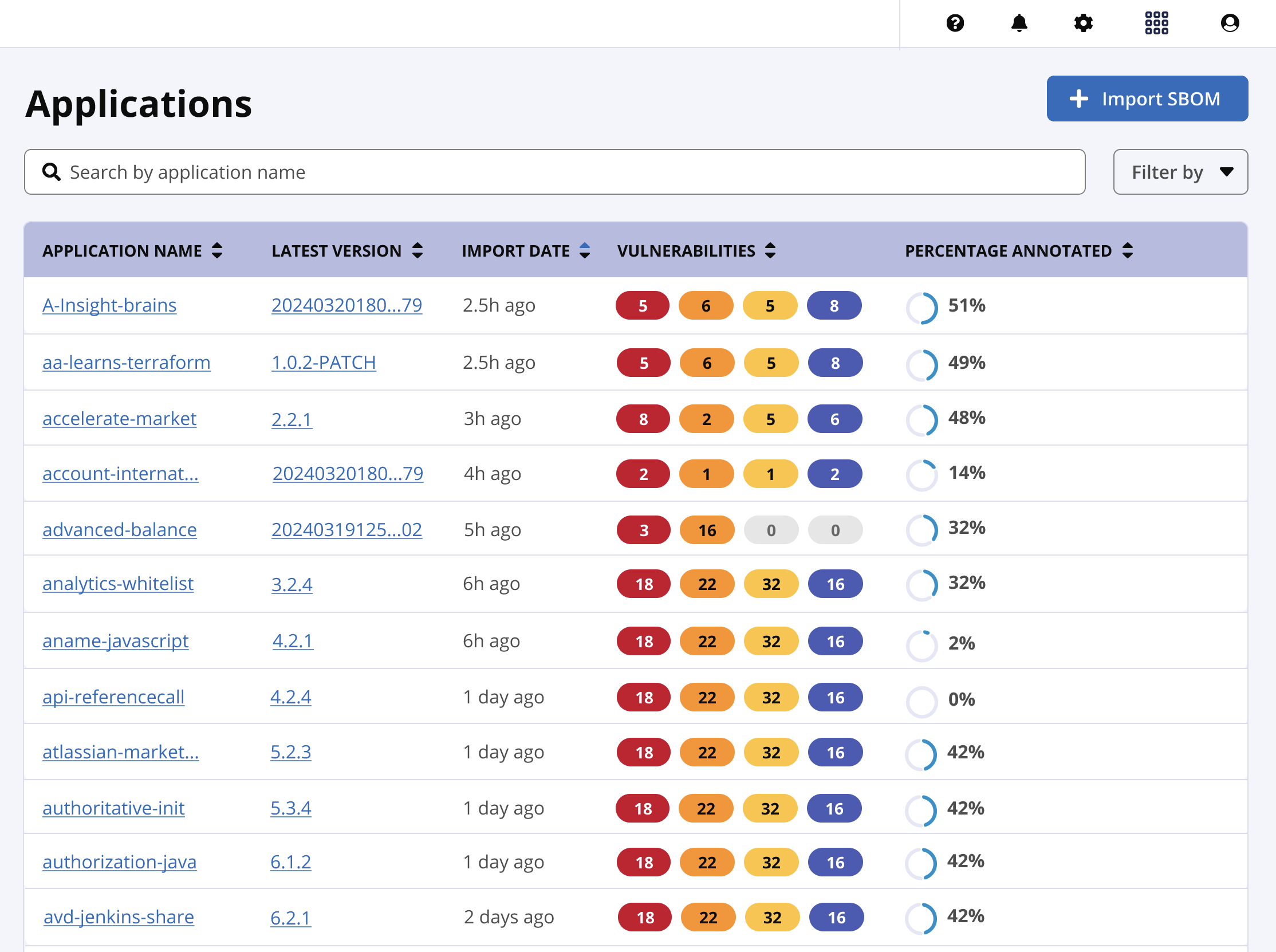Open version 5.2.3 link
The width and height of the screenshot is (1276, 952).
pos(290,752)
